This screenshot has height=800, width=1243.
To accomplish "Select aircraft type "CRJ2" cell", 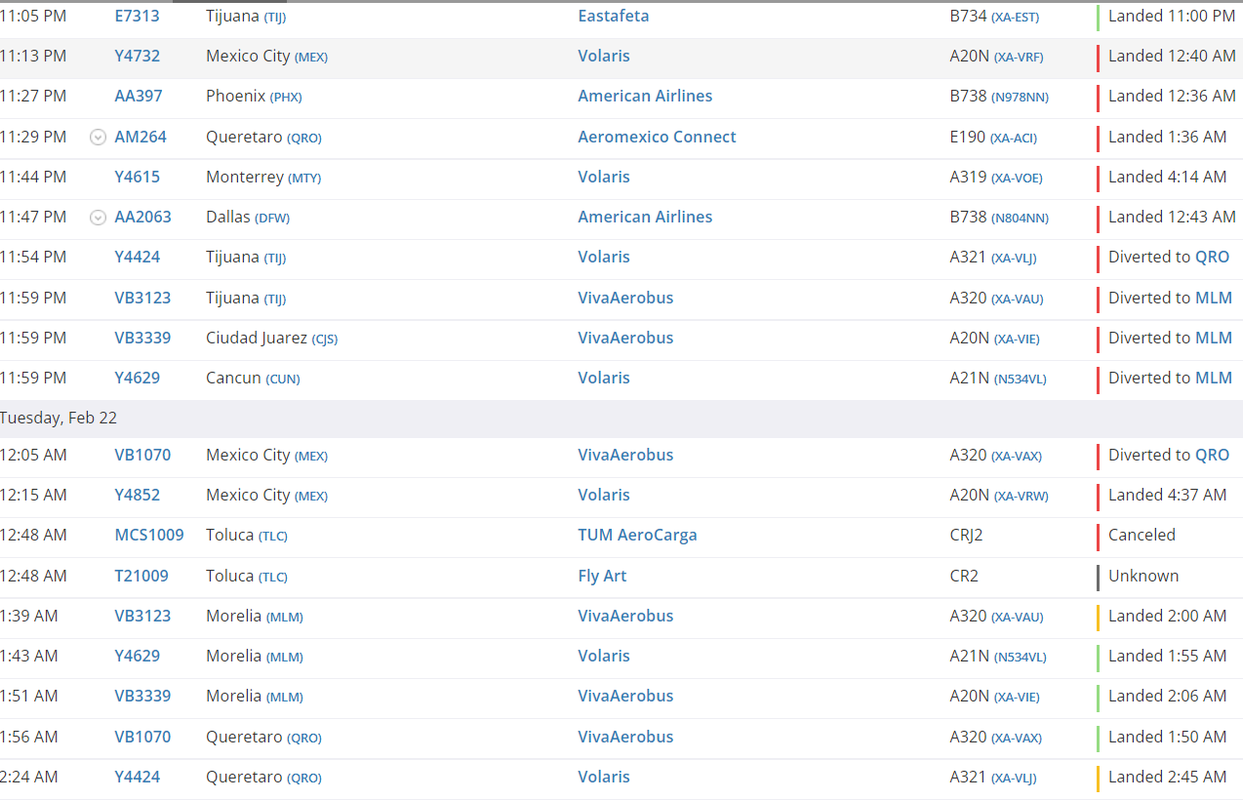I will (x=966, y=535).
